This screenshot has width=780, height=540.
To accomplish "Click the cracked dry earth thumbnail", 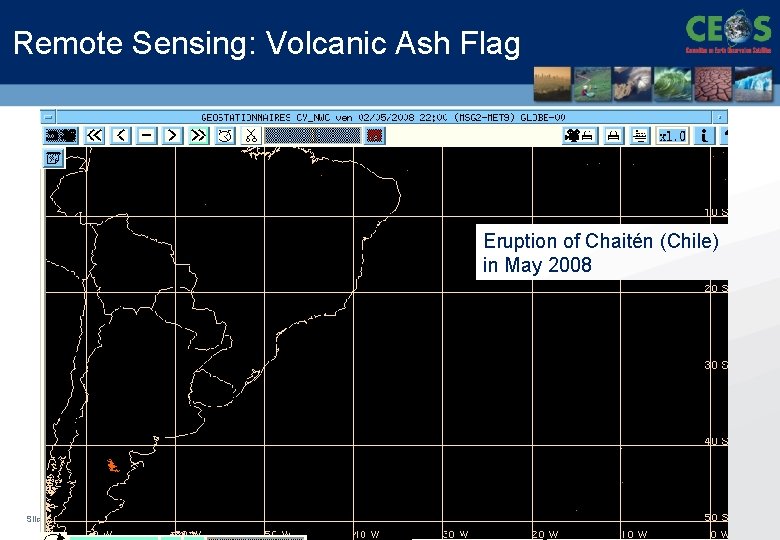I will click(x=713, y=84).
